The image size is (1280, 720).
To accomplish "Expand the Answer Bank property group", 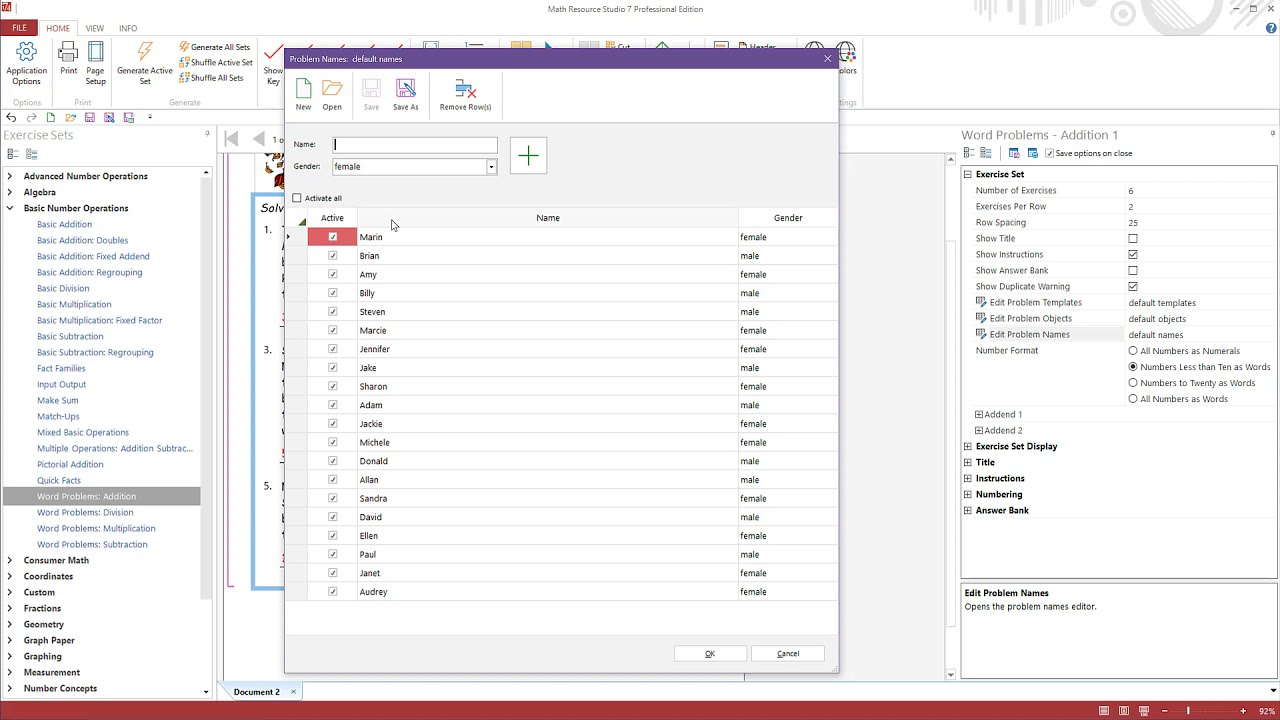I will pos(967,510).
